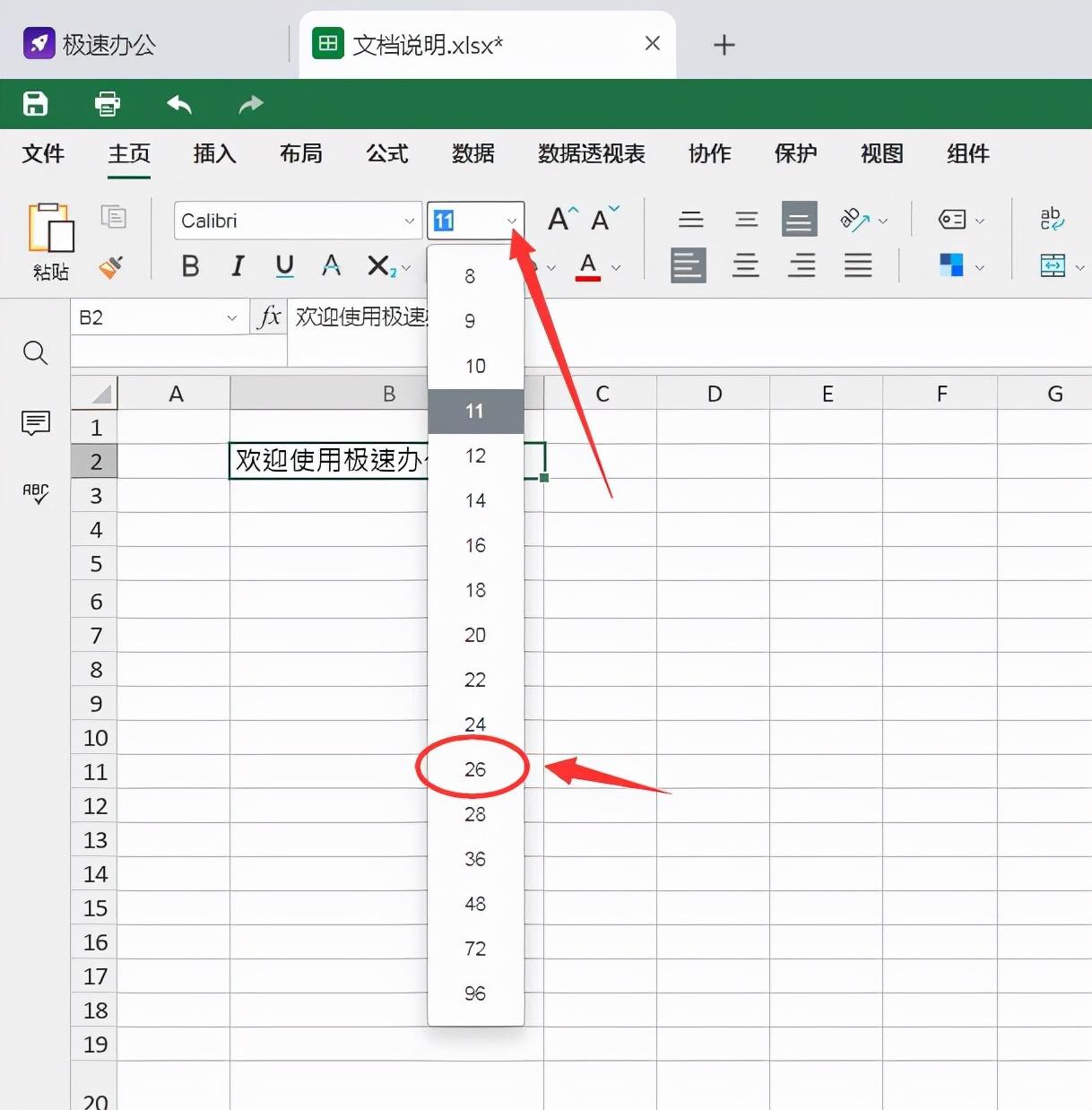Select the format painter brush
The image size is (1092, 1110).
tap(111, 266)
